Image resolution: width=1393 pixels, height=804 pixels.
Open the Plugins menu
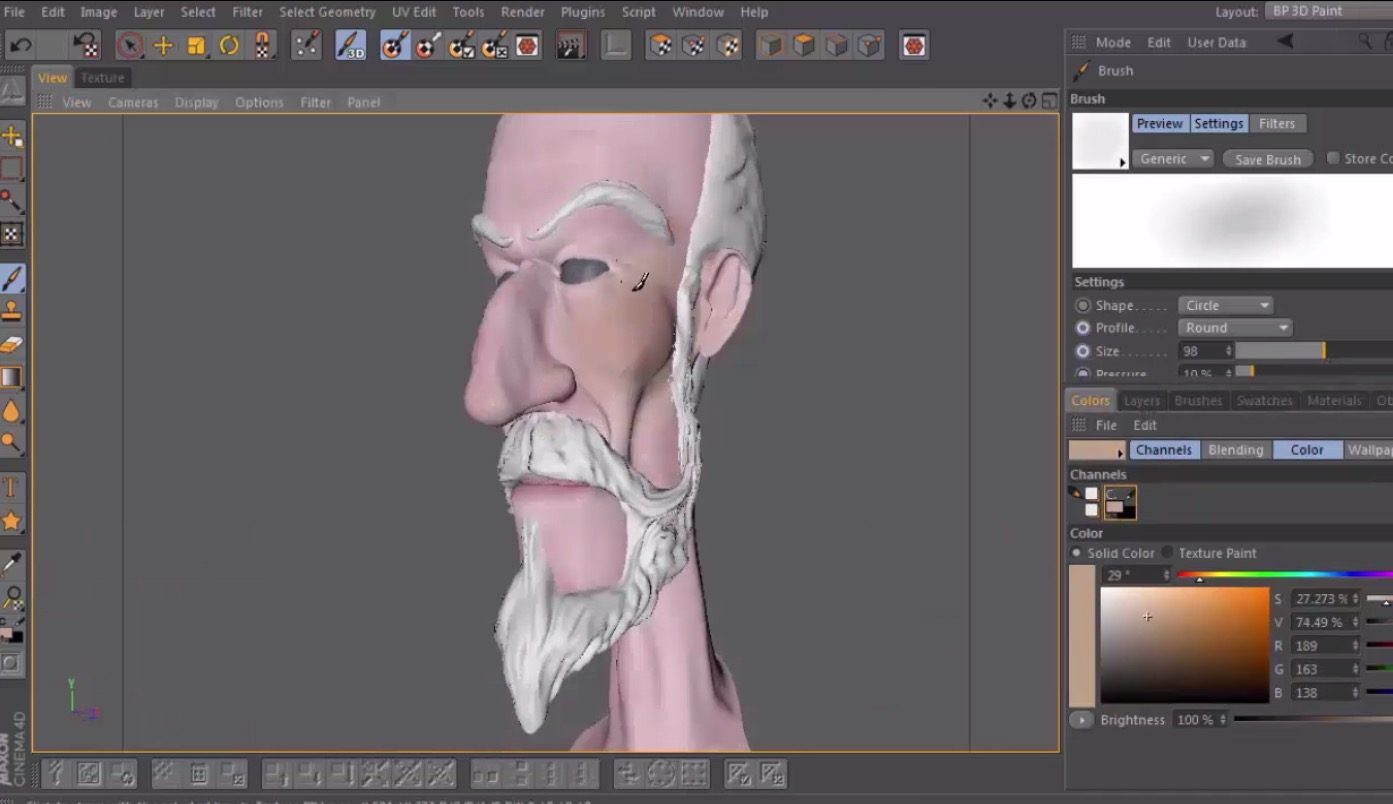pos(582,12)
